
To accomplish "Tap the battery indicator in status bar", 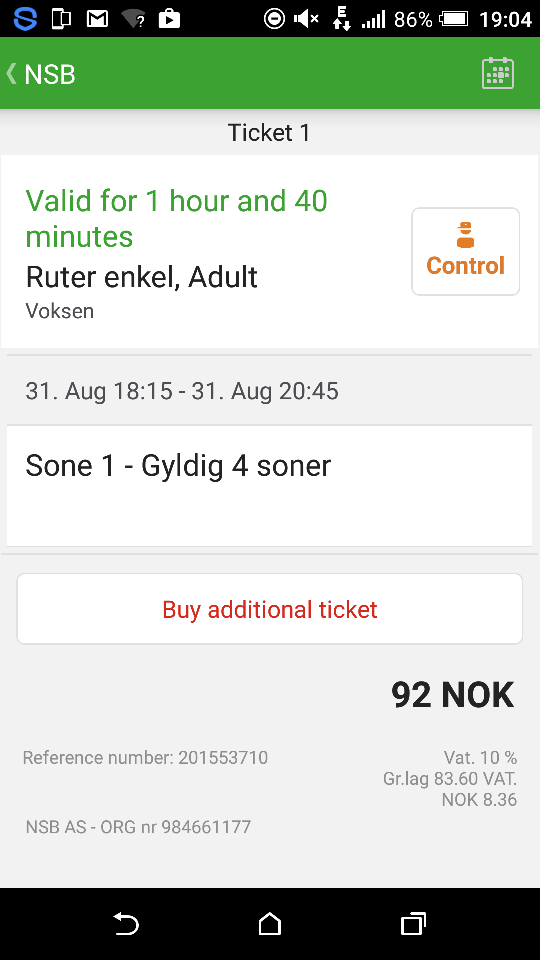I will pyautogui.click(x=454, y=19).
